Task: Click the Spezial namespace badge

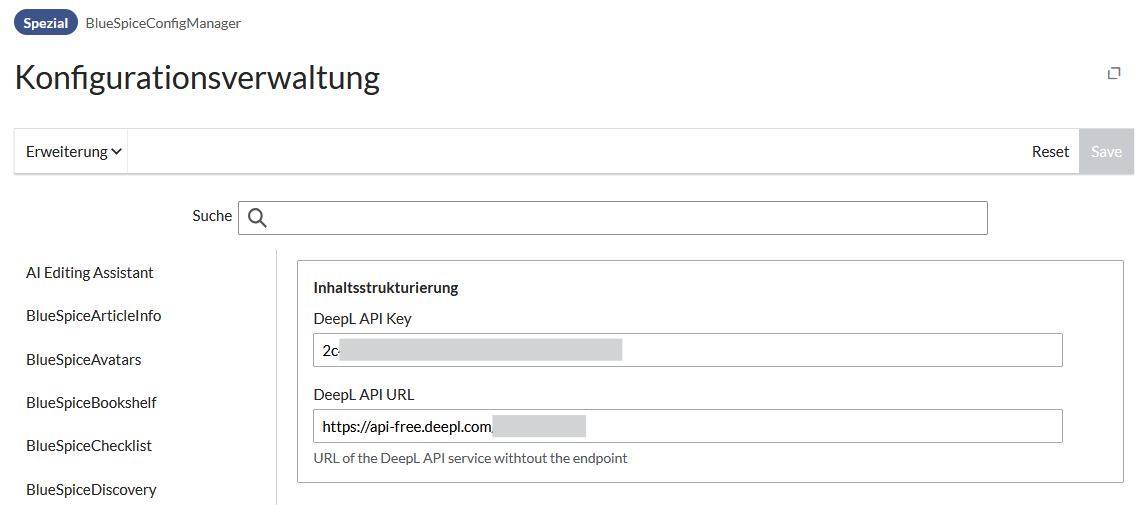Action: point(46,23)
